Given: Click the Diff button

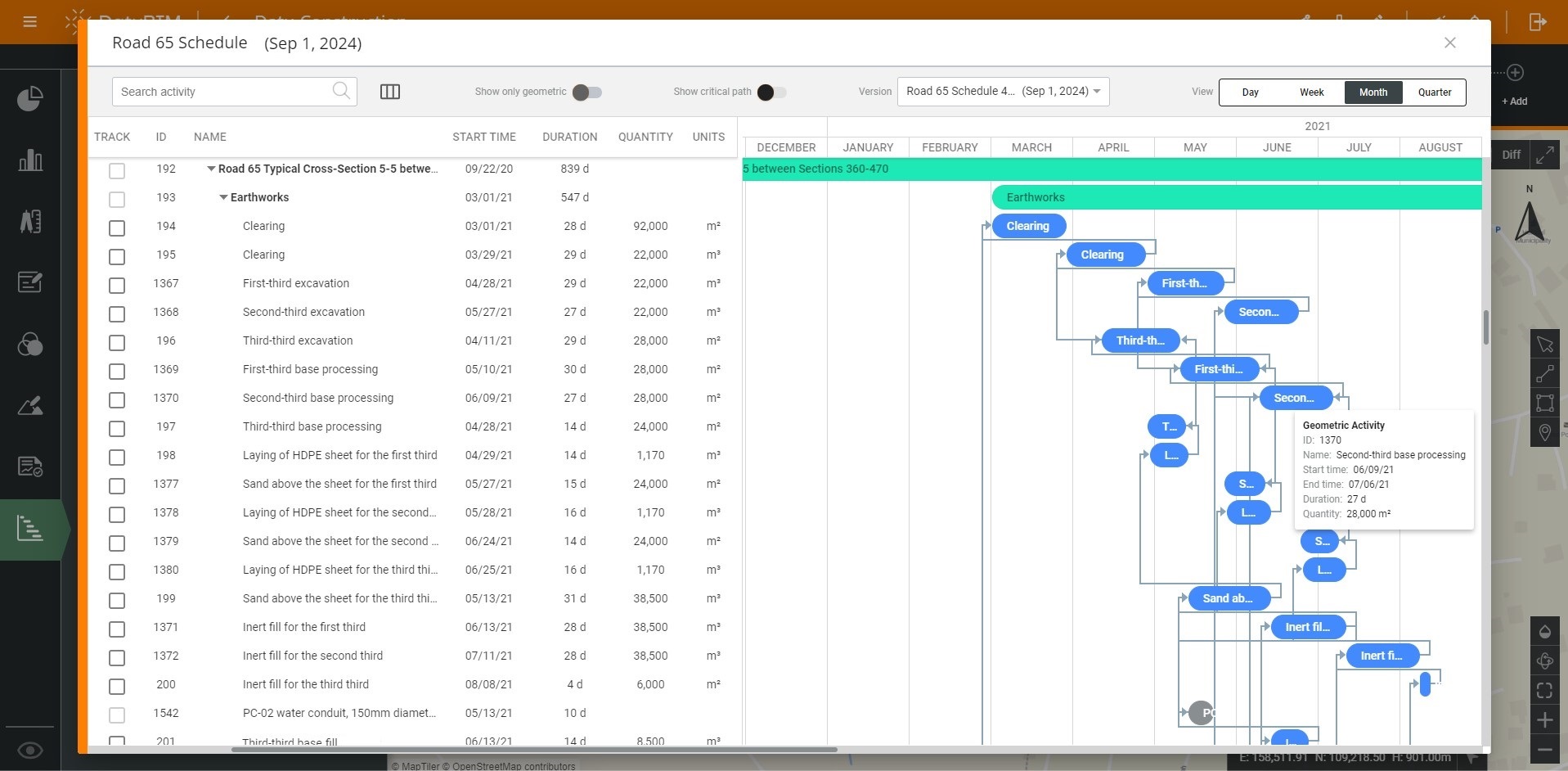Looking at the screenshot, I should tap(1511, 155).
